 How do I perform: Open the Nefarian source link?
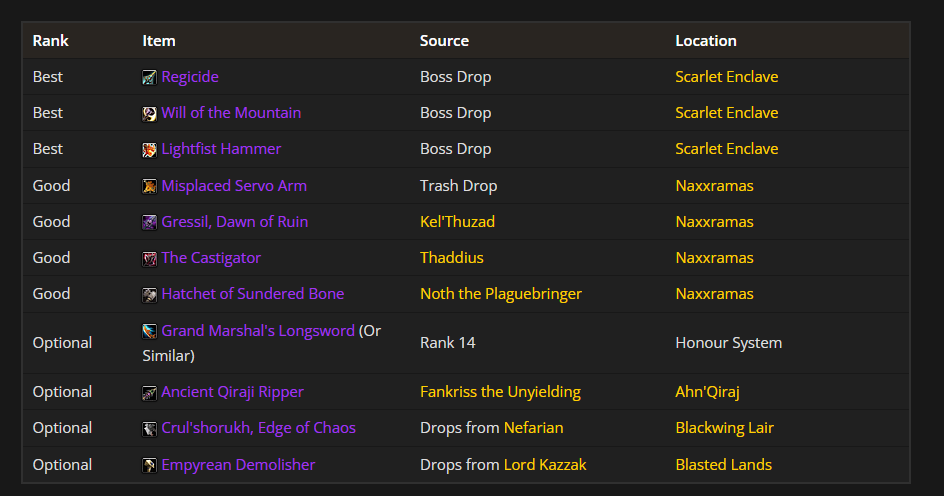533,428
